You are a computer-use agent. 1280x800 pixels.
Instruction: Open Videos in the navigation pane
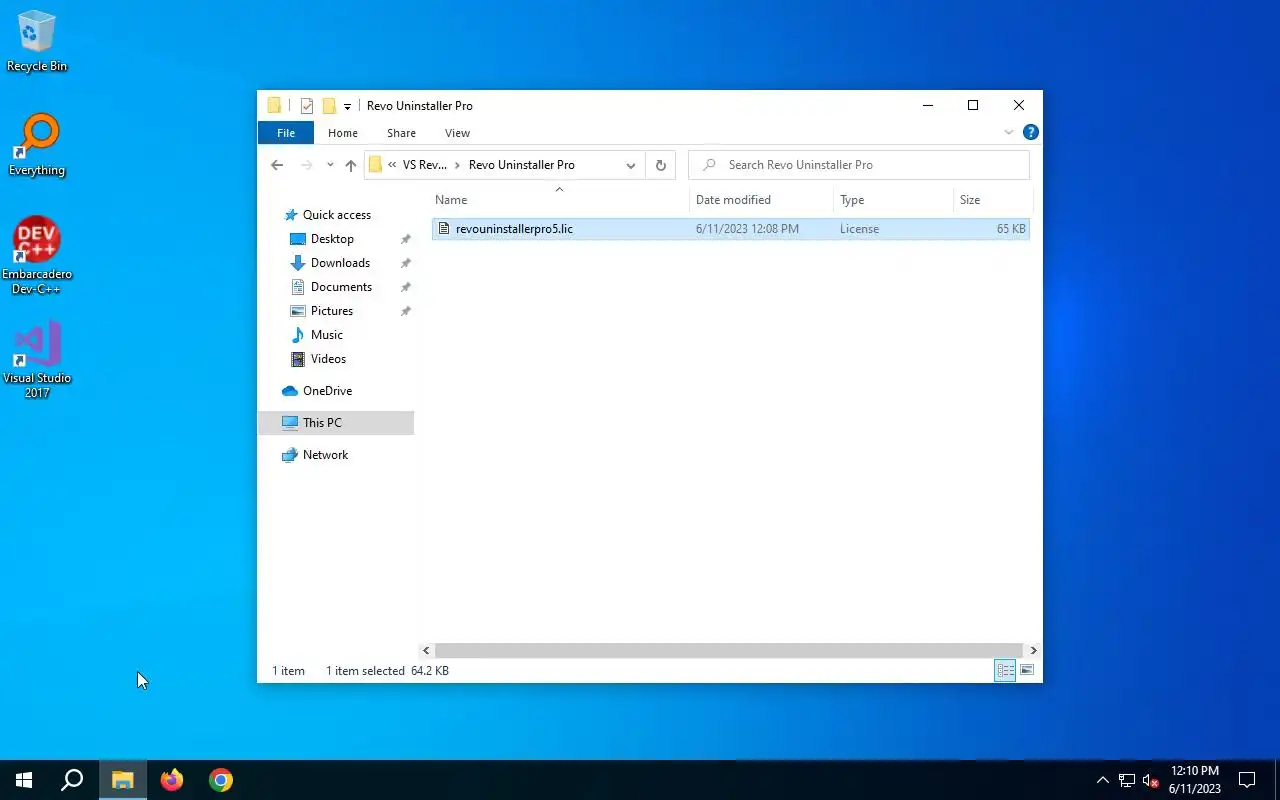pyautogui.click(x=328, y=359)
